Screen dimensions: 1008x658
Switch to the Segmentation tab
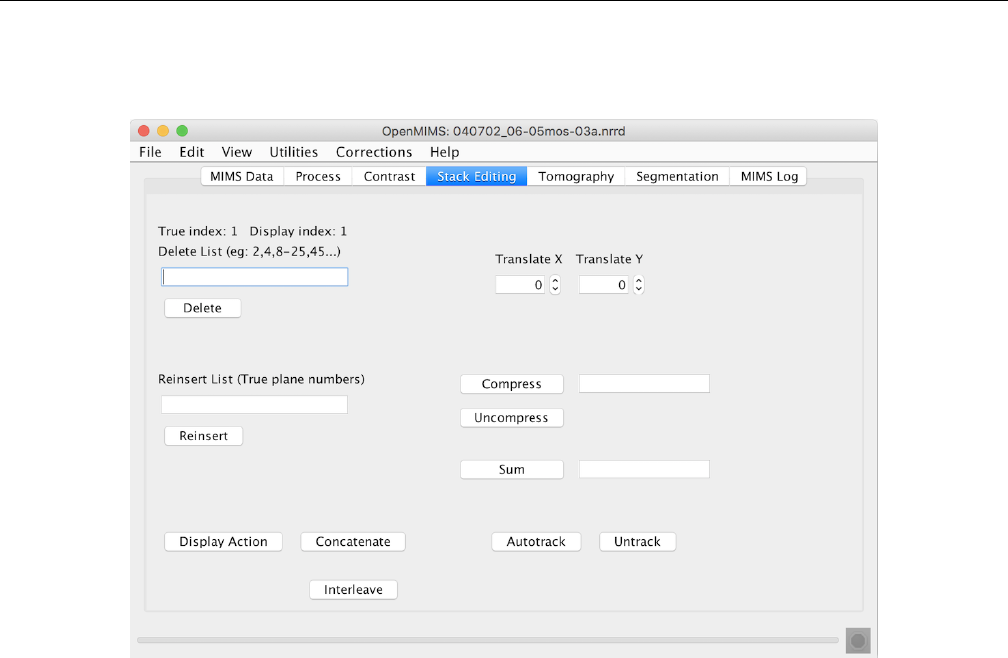[677, 176]
